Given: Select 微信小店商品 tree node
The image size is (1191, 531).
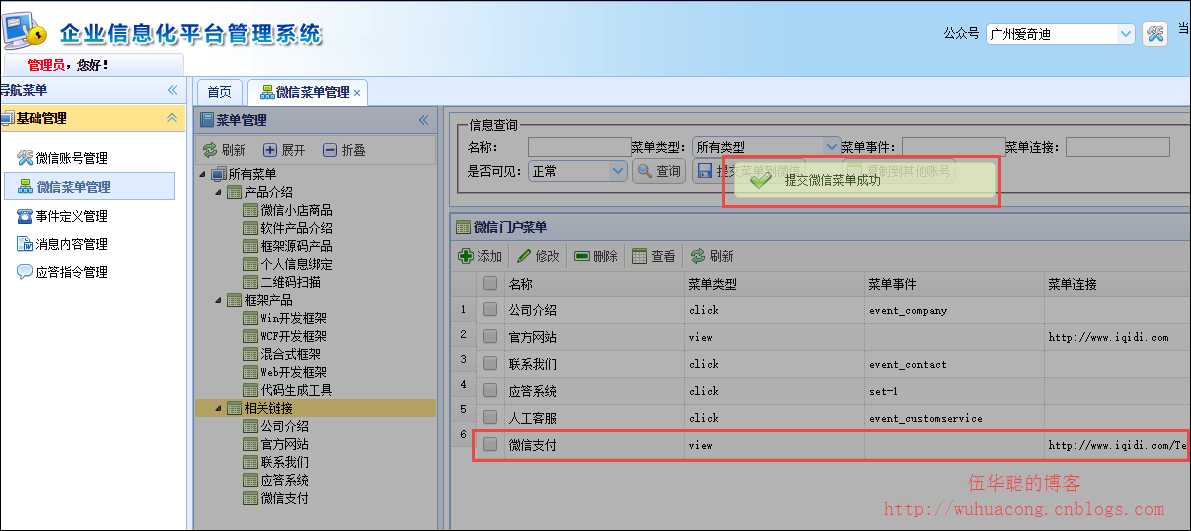Looking at the screenshot, I should tap(289, 210).
